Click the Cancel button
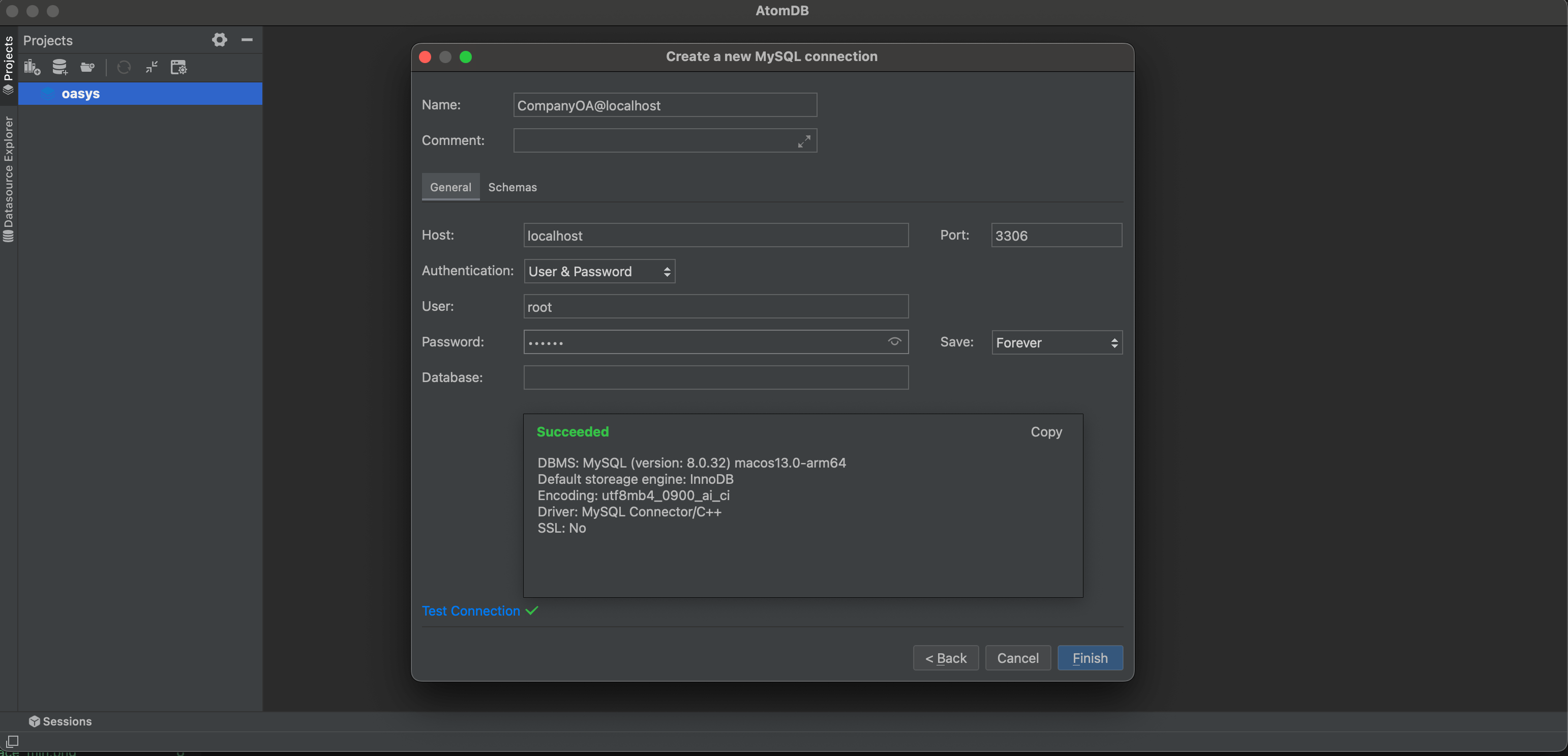 pos(1017,658)
